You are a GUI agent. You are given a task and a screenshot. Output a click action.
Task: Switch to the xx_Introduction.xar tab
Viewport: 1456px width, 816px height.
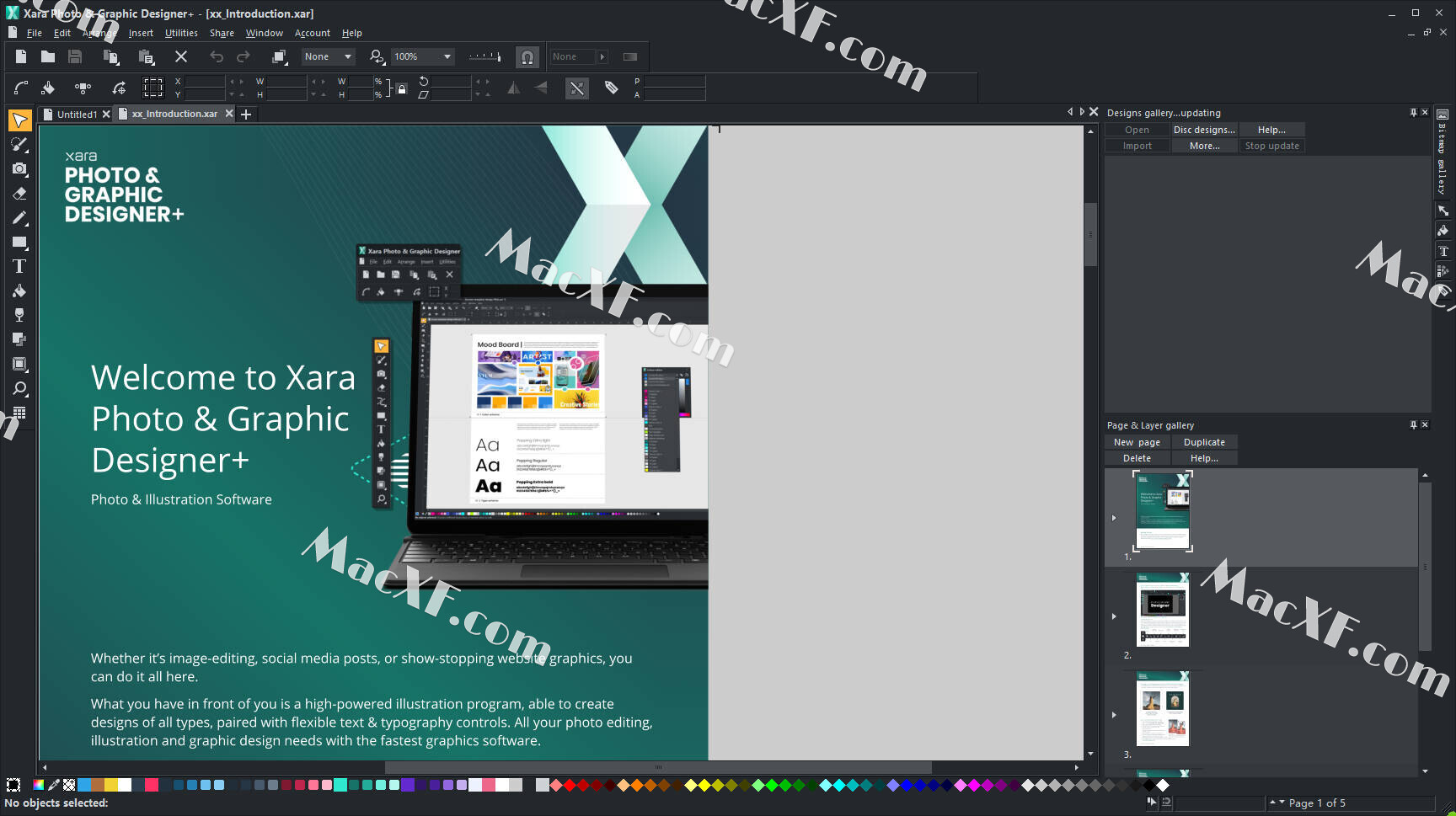point(174,114)
